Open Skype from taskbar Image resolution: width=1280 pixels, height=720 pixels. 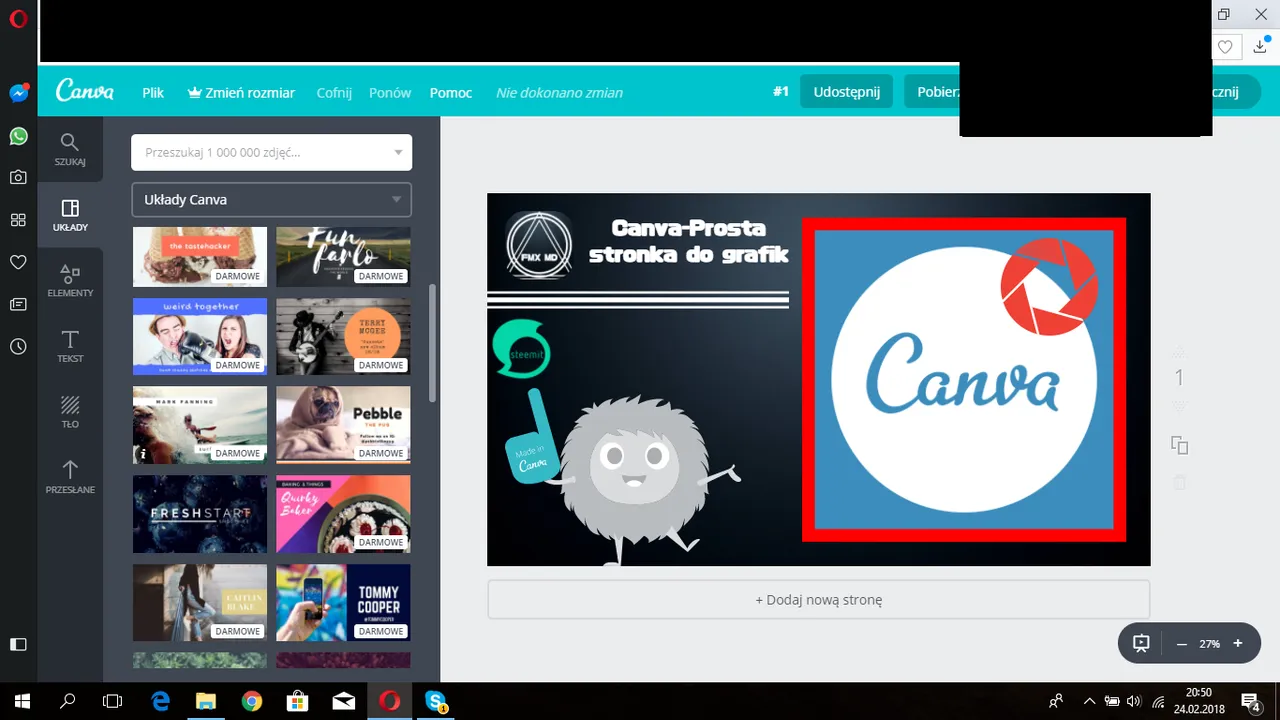[x=436, y=701]
